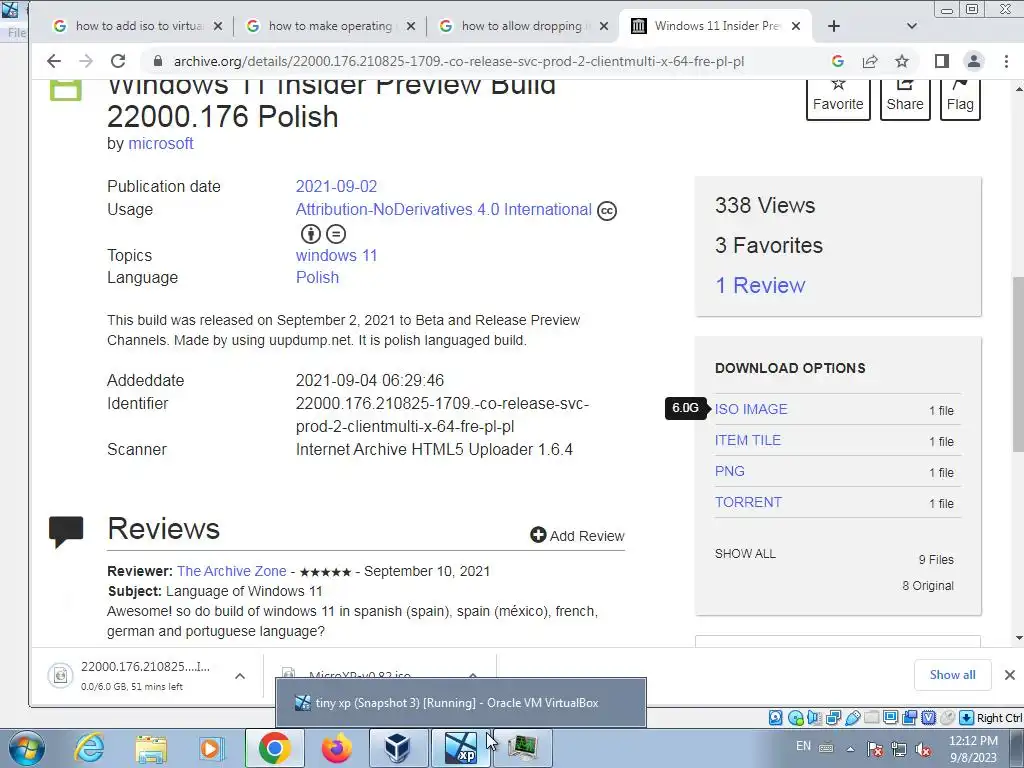Click the address bar URL

click(458, 61)
